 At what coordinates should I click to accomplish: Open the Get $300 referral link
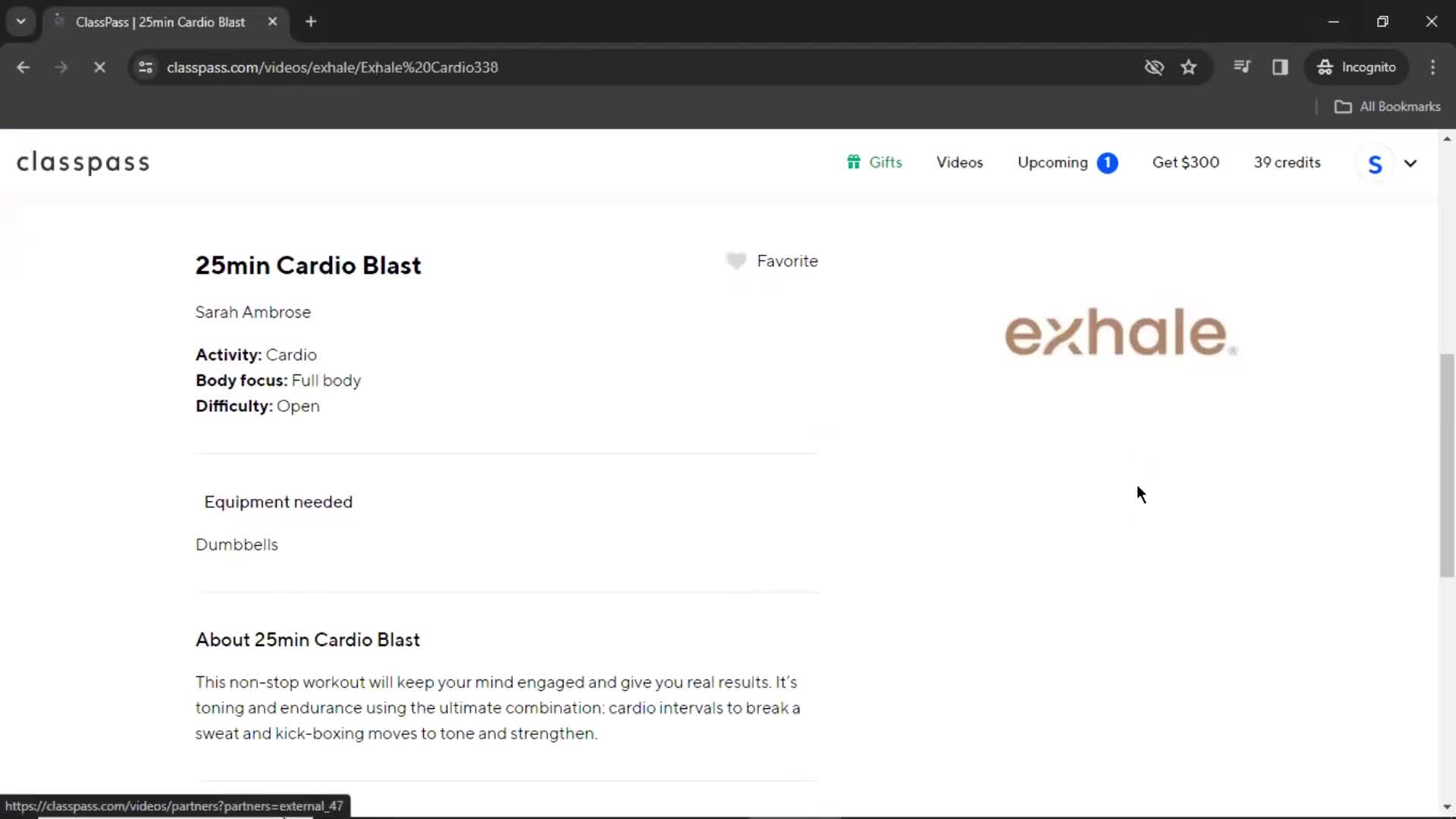[1186, 162]
